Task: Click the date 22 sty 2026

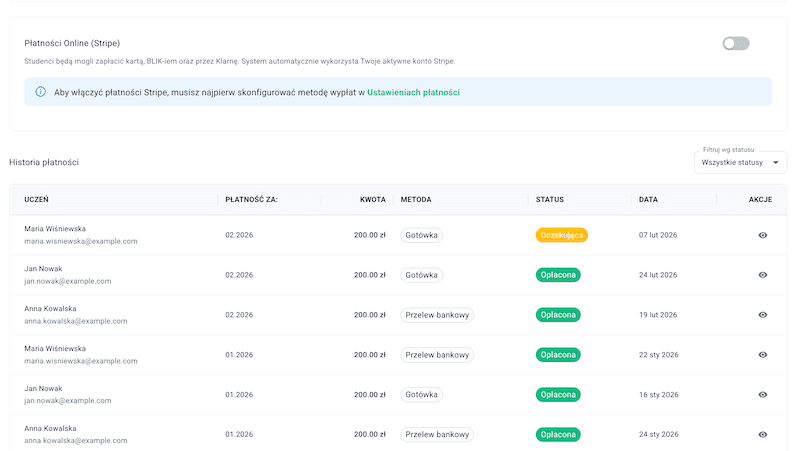Action: pos(659,355)
